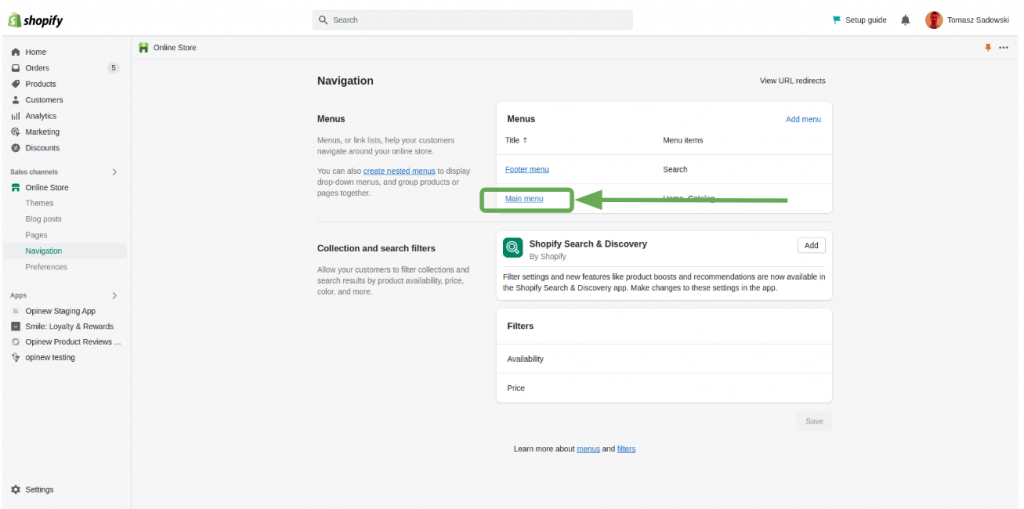The height and width of the screenshot is (509, 1024).
Task: Click create nested menus link
Action: 399,171
